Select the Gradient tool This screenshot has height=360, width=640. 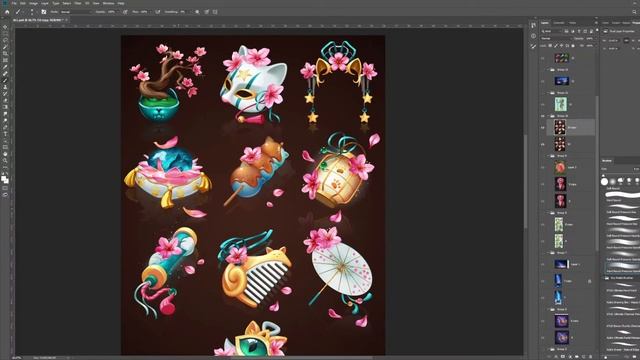tap(5, 107)
